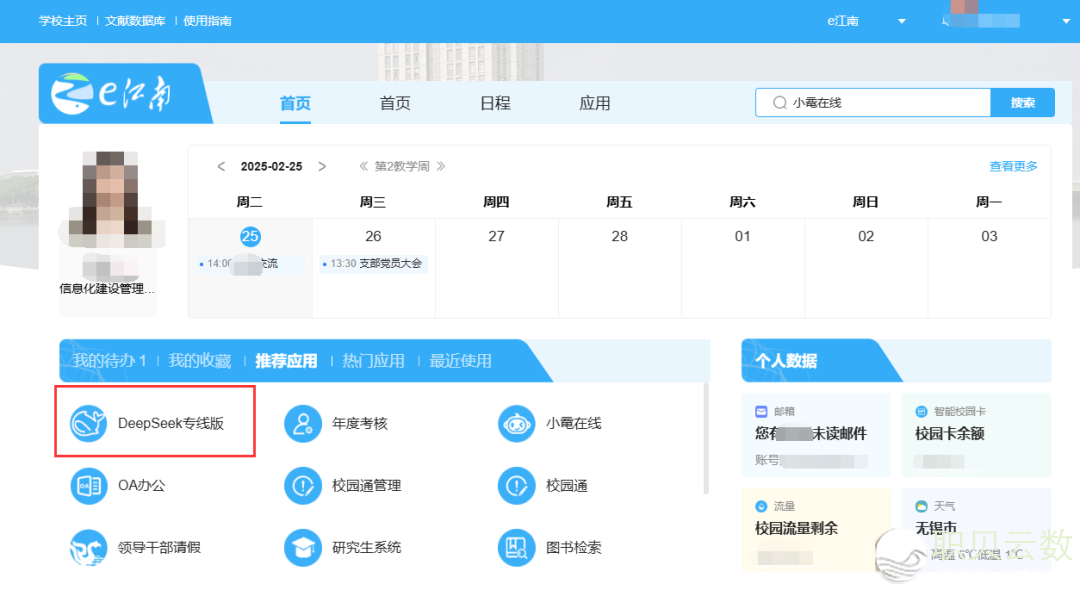Open the 校园卡余额 card
Viewport: 1080px width, 590px height.
(x=977, y=435)
